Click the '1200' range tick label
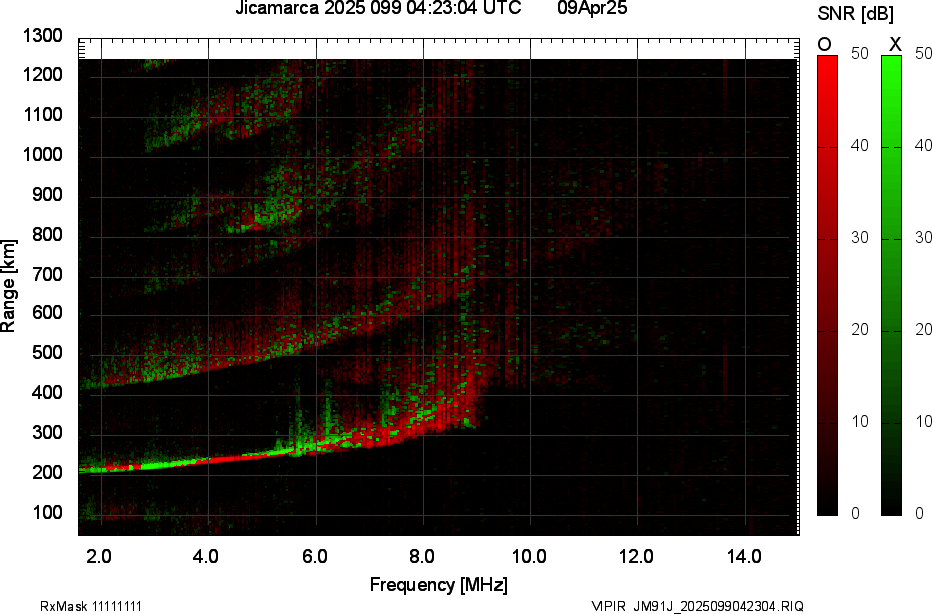This screenshot has height=614, width=932. [43, 75]
